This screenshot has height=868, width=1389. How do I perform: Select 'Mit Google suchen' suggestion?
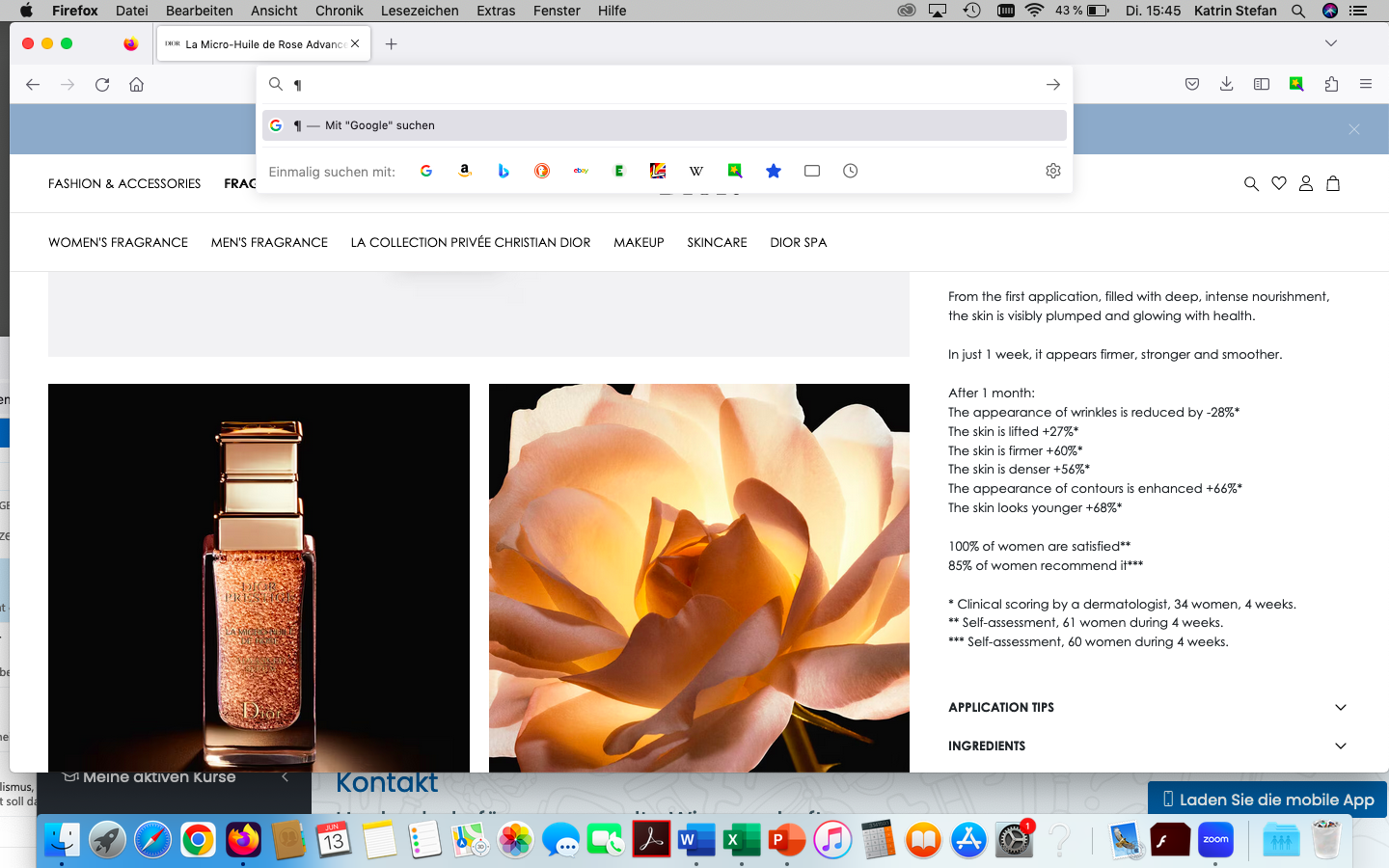[664, 125]
